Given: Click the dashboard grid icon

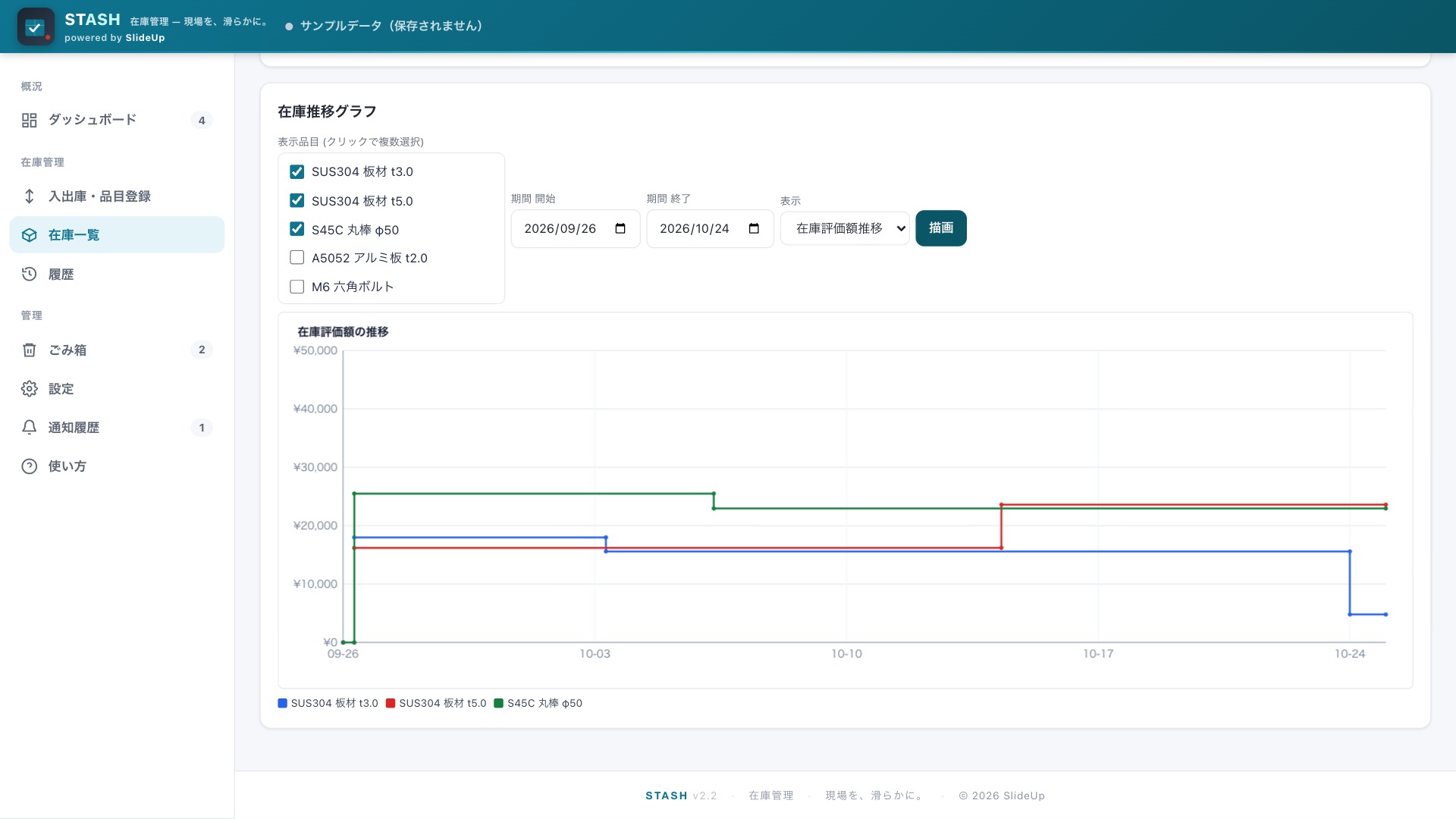Looking at the screenshot, I should tap(29, 120).
